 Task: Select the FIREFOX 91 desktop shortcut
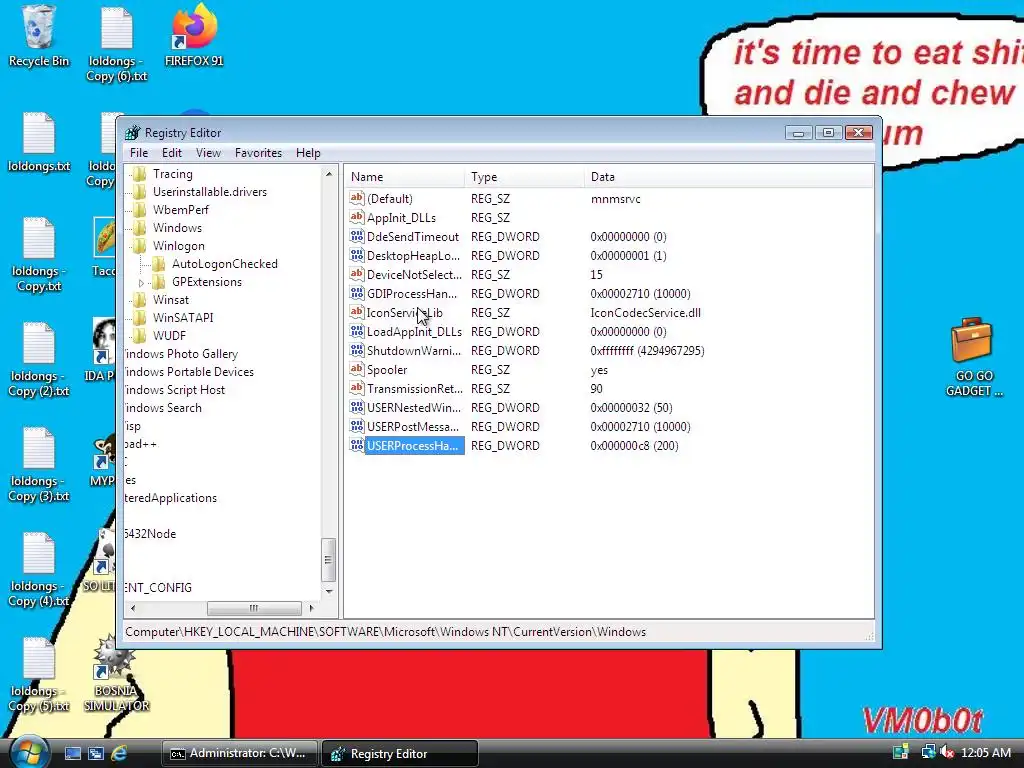click(x=194, y=36)
